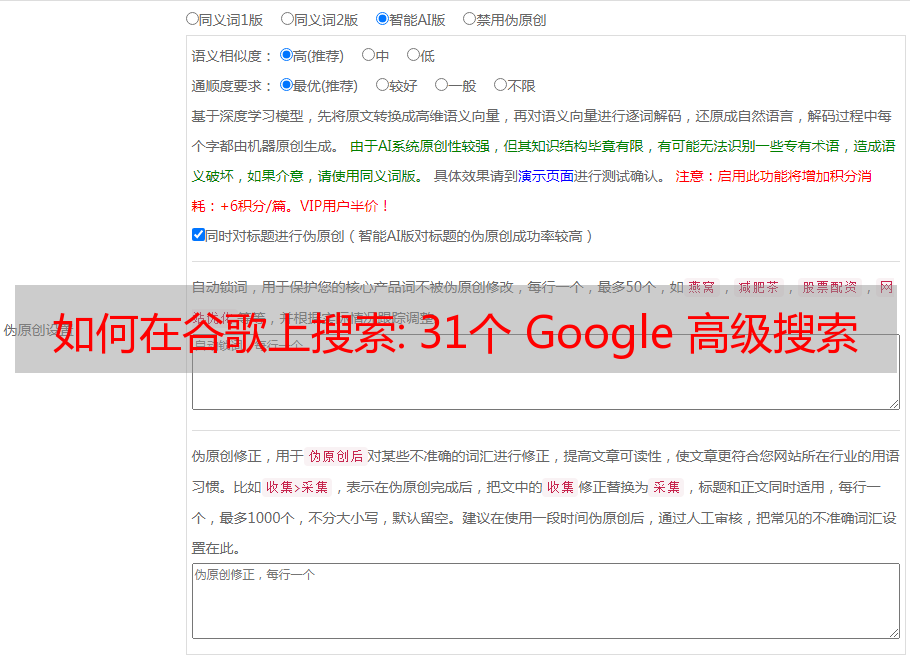Click the green 请使用同义词版 notice text
Screen dimensions: 911x658
[x=371, y=176]
